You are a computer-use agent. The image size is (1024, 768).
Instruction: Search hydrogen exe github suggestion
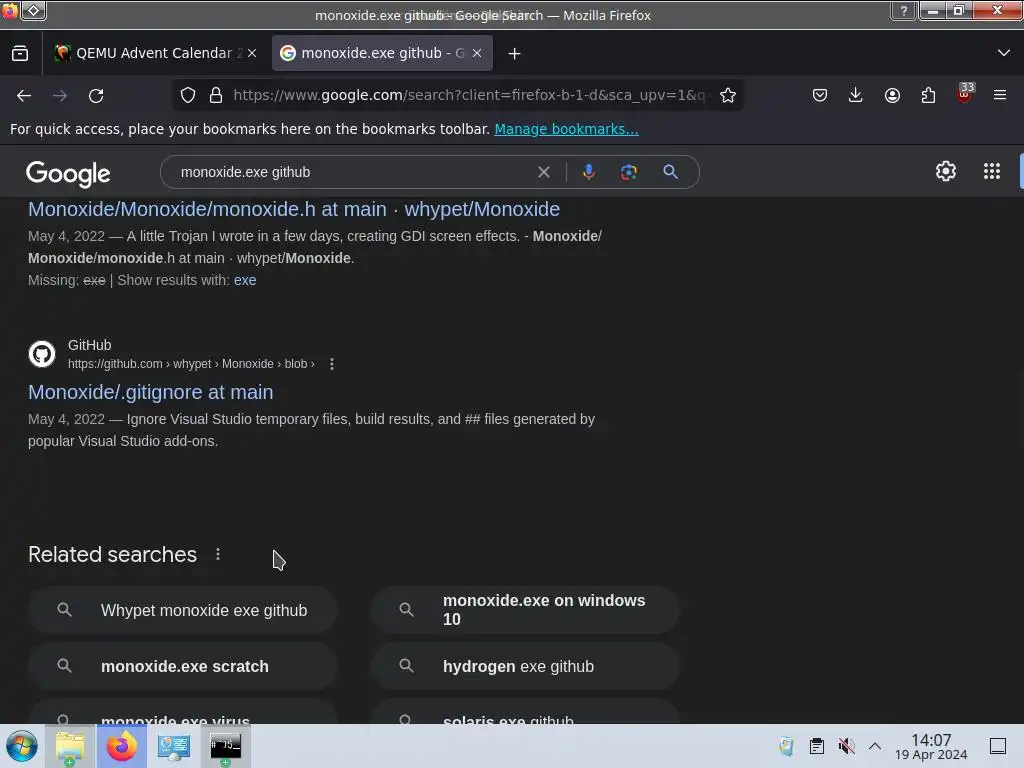(x=525, y=666)
